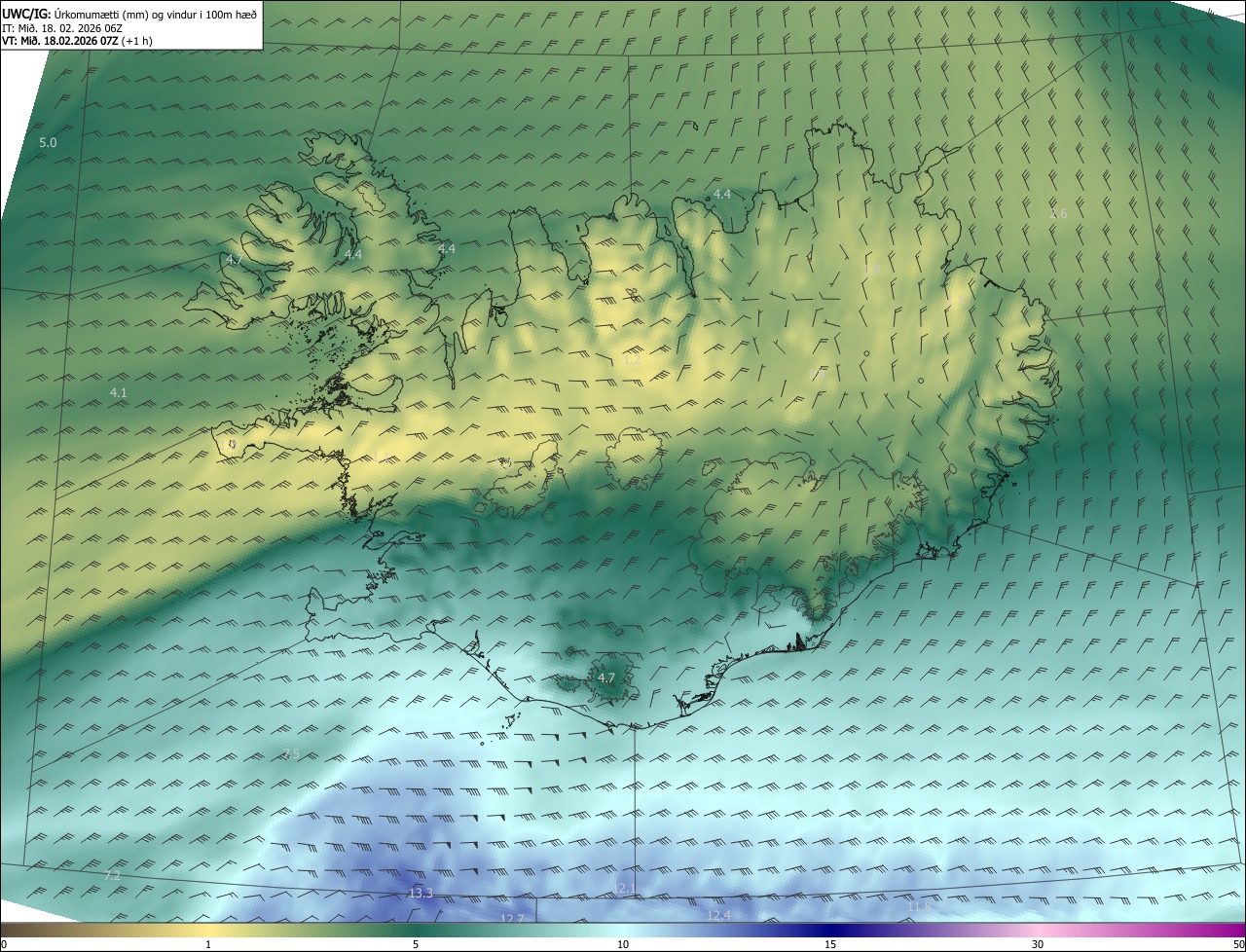Click the 0 tick on the color scale
Image resolution: width=1246 pixels, height=952 pixels.
(x=4, y=944)
